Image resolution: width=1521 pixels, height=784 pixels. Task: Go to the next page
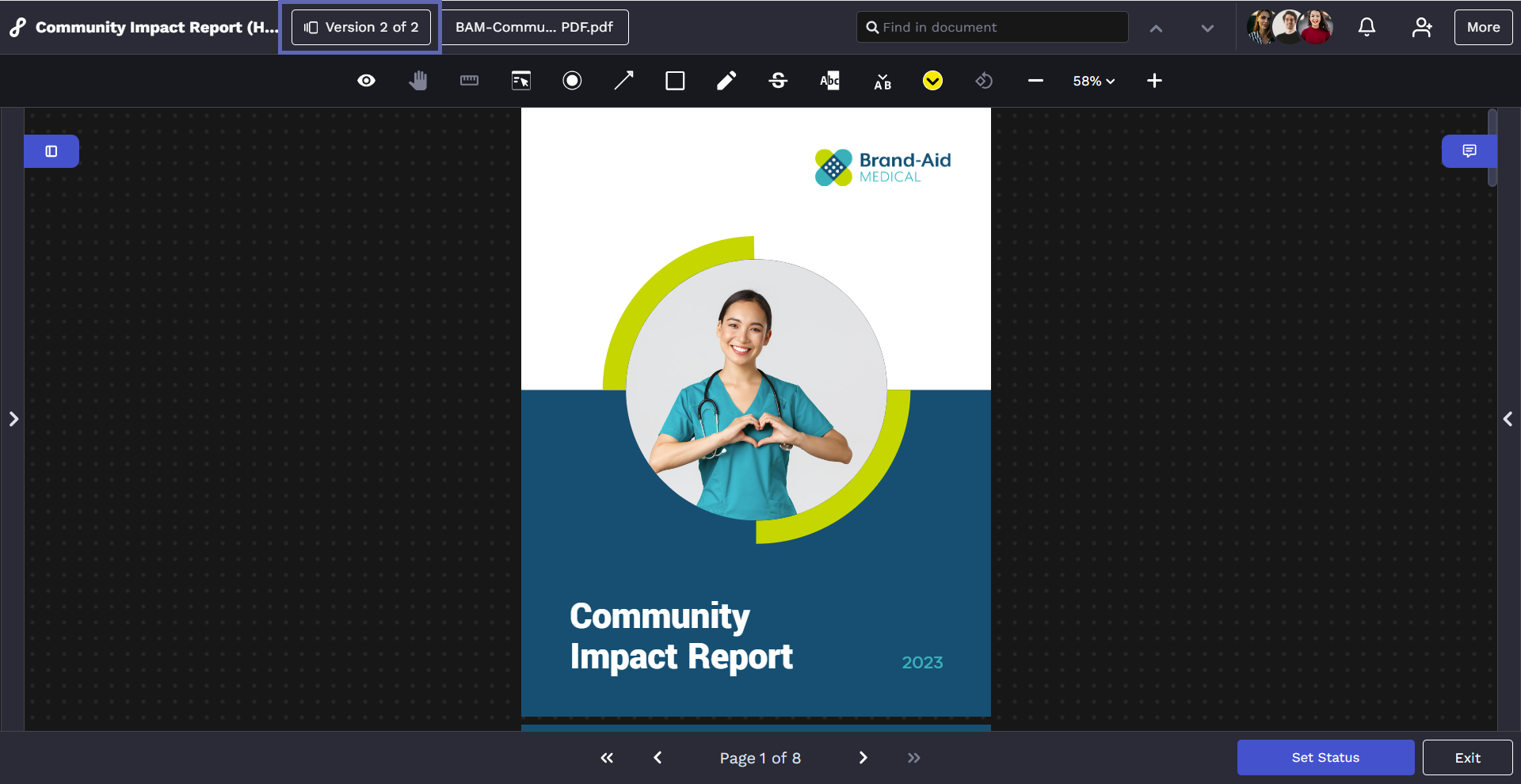click(863, 758)
